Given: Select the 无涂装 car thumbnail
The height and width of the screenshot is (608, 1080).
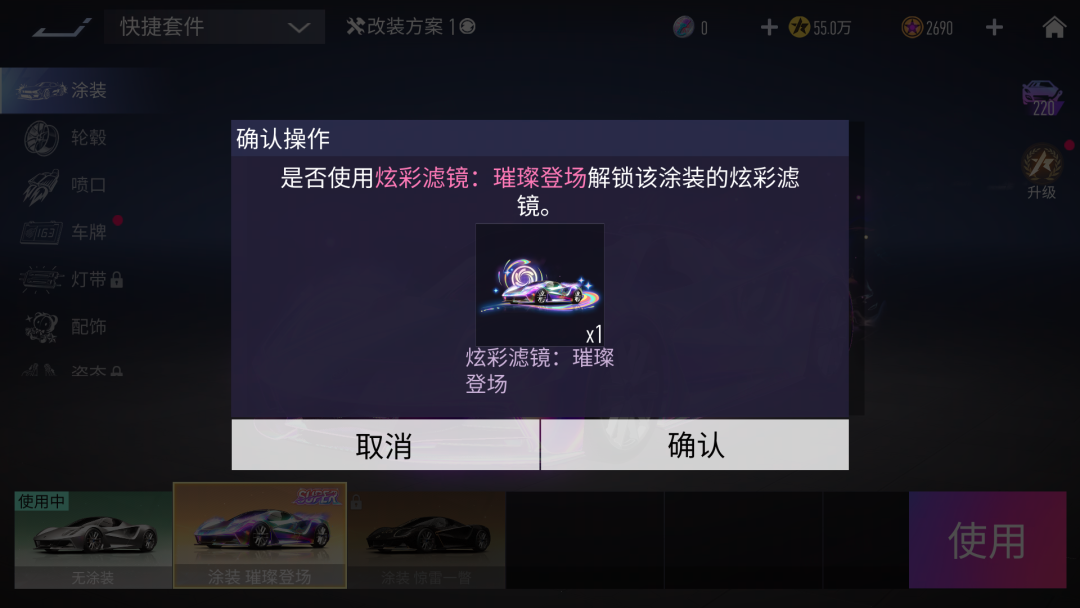Looking at the screenshot, I should [x=93, y=539].
